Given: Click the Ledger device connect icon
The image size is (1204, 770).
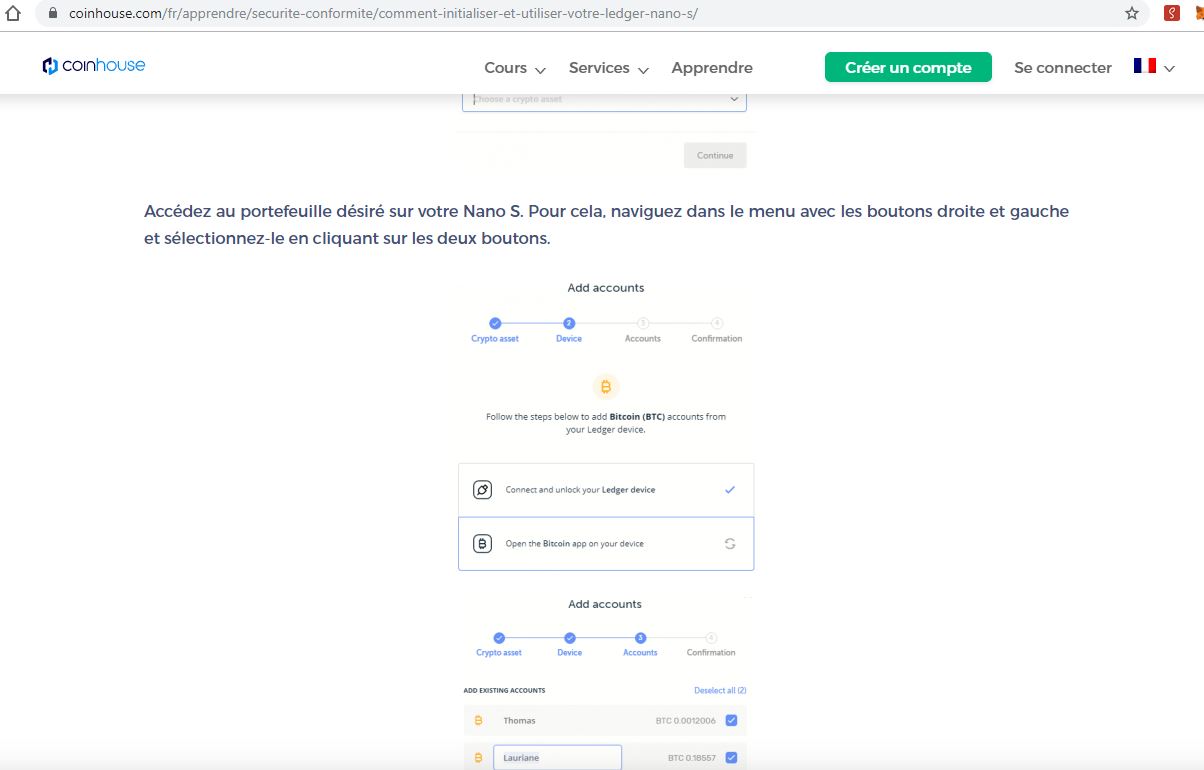Looking at the screenshot, I should [482, 490].
